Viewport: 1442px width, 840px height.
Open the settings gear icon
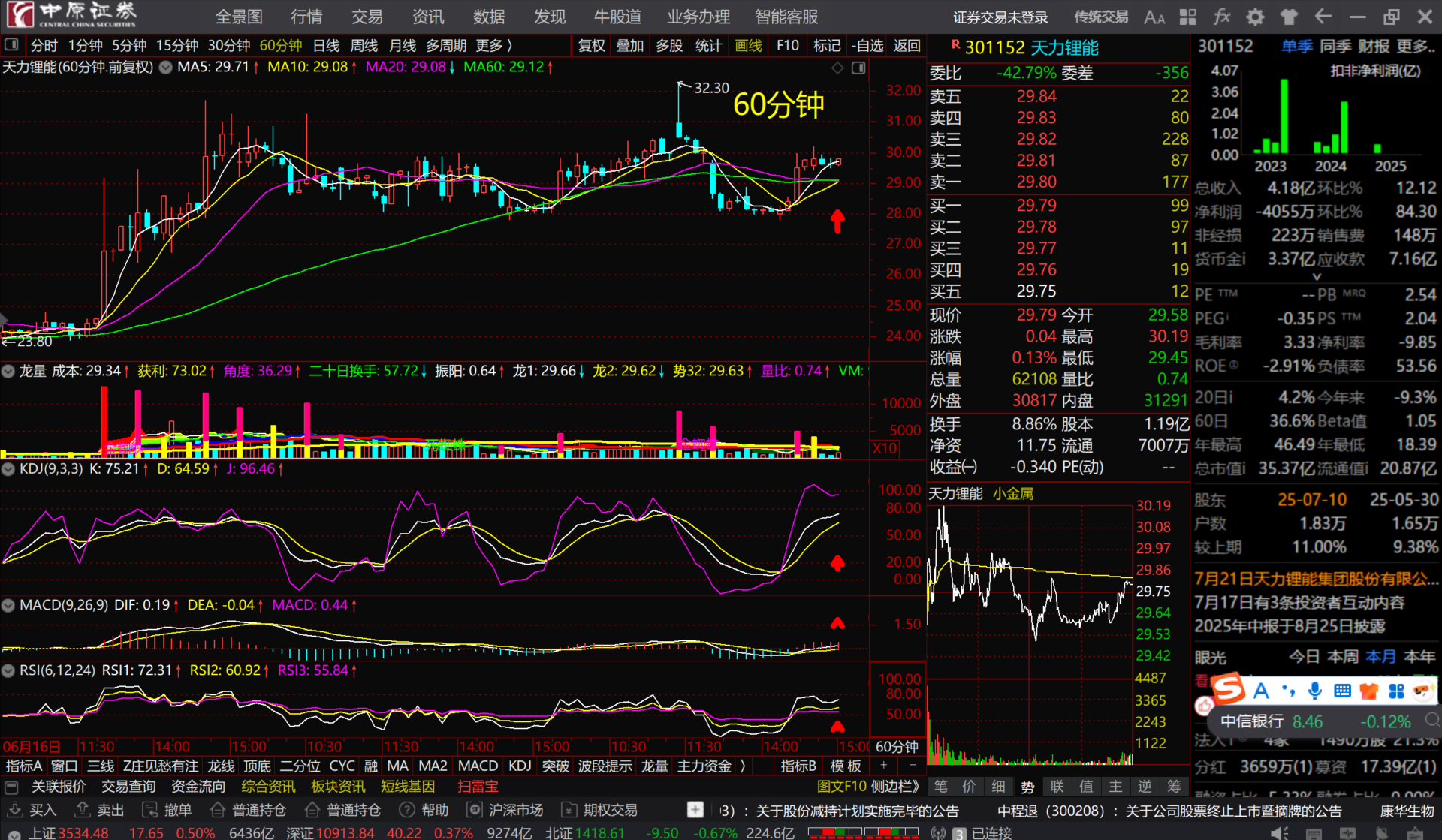pos(1255,17)
